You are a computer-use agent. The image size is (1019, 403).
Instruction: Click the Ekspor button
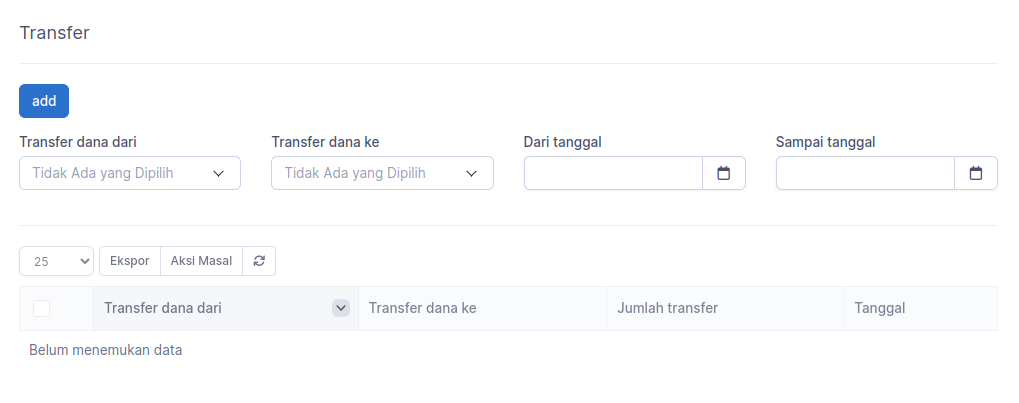click(x=130, y=261)
